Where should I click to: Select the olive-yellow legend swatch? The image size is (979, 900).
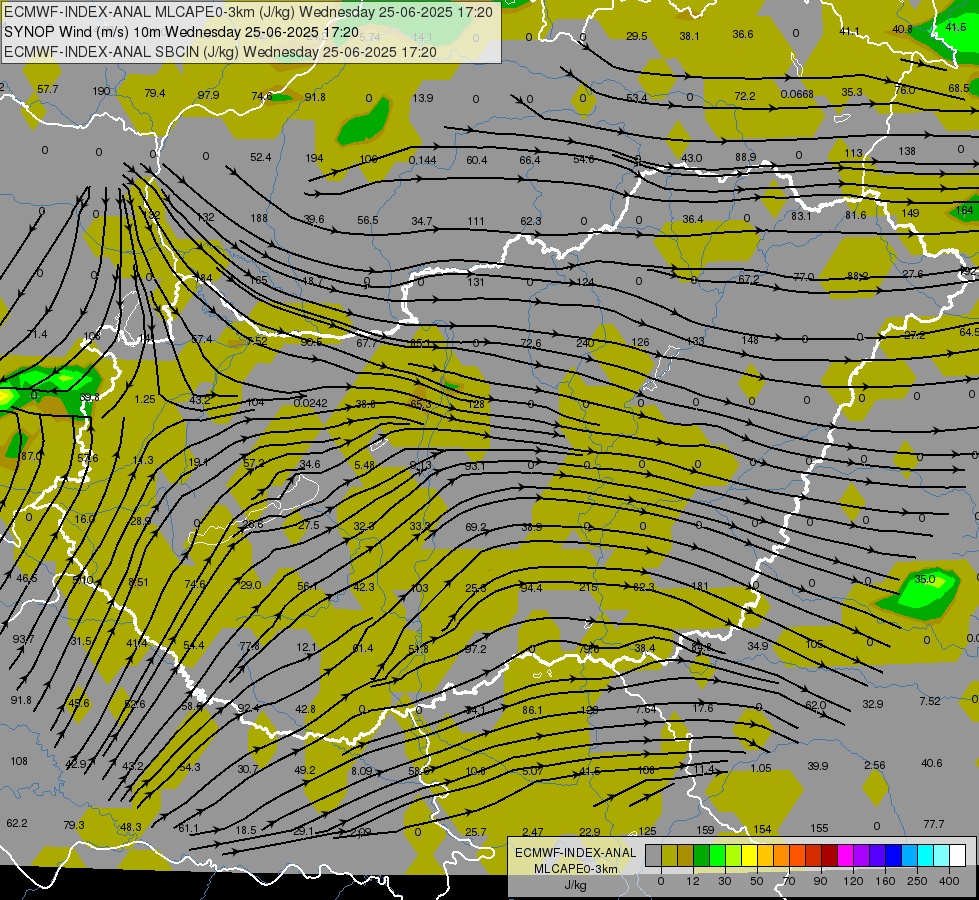click(x=669, y=856)
